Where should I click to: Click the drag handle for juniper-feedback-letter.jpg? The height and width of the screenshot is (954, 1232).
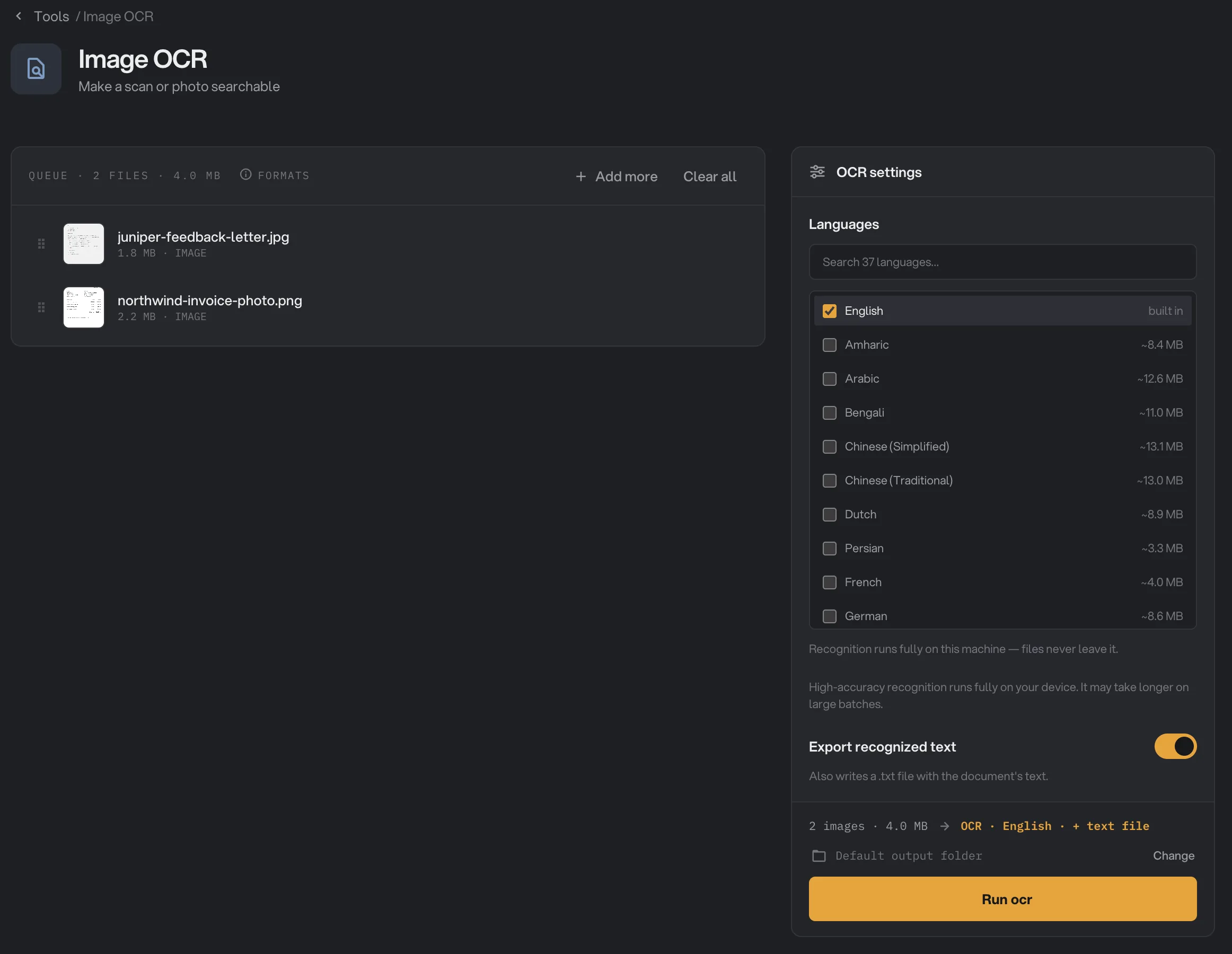[41, 244]
